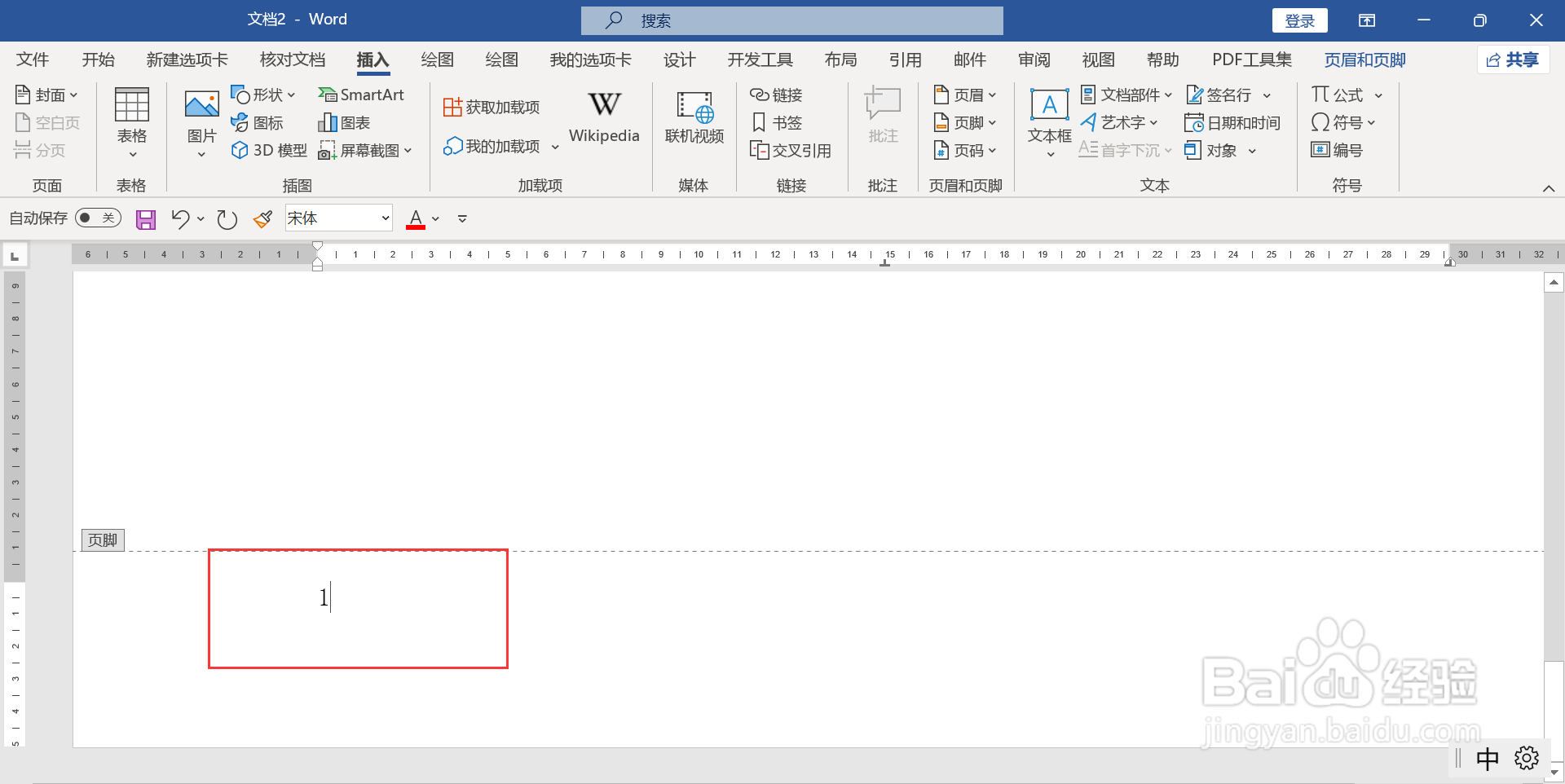Open the 文件 file menu
1565x784 pixels.
[x=33, y=60]
